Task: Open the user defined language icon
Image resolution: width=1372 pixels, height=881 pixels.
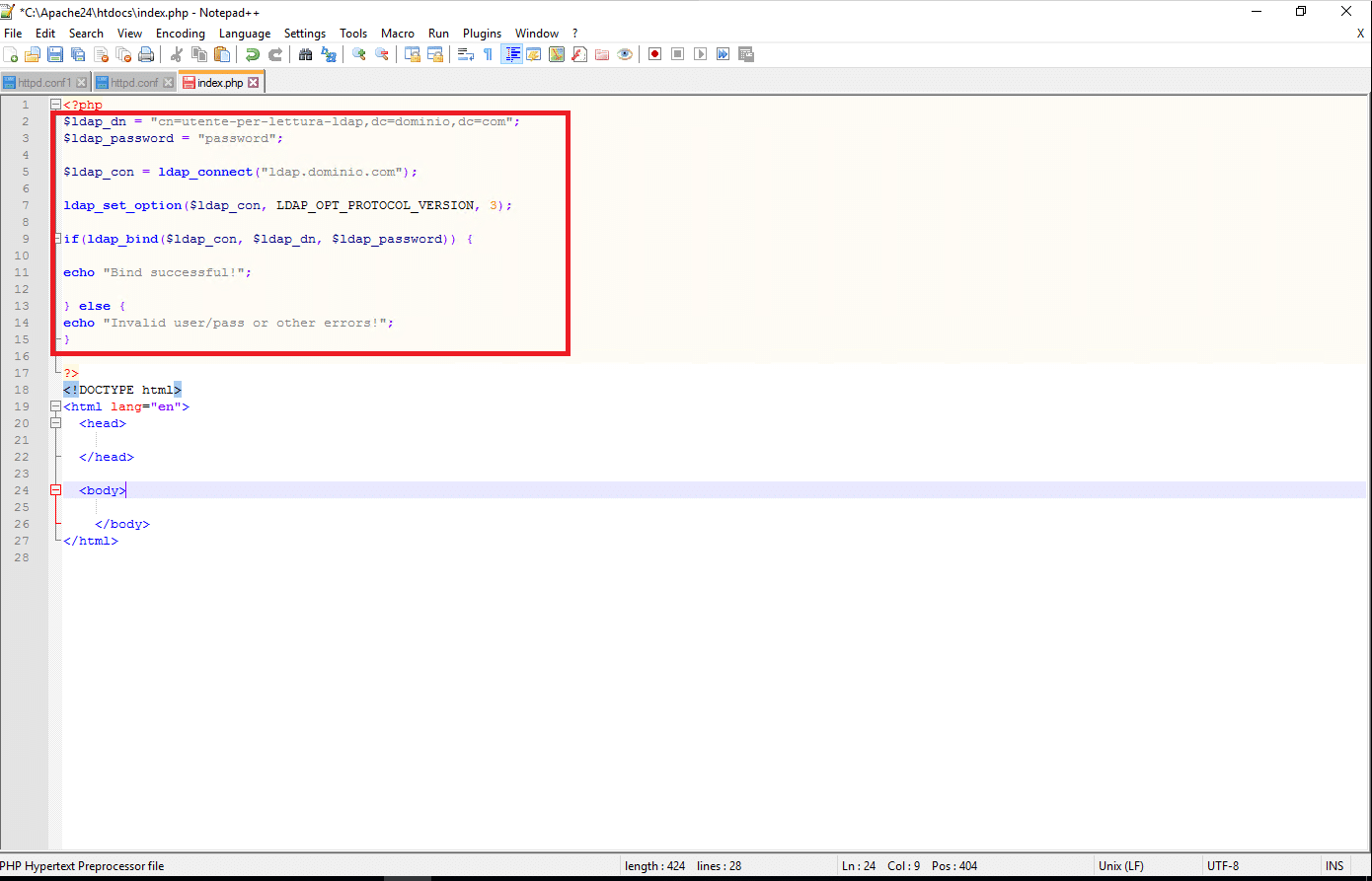Action: (534, 54)
